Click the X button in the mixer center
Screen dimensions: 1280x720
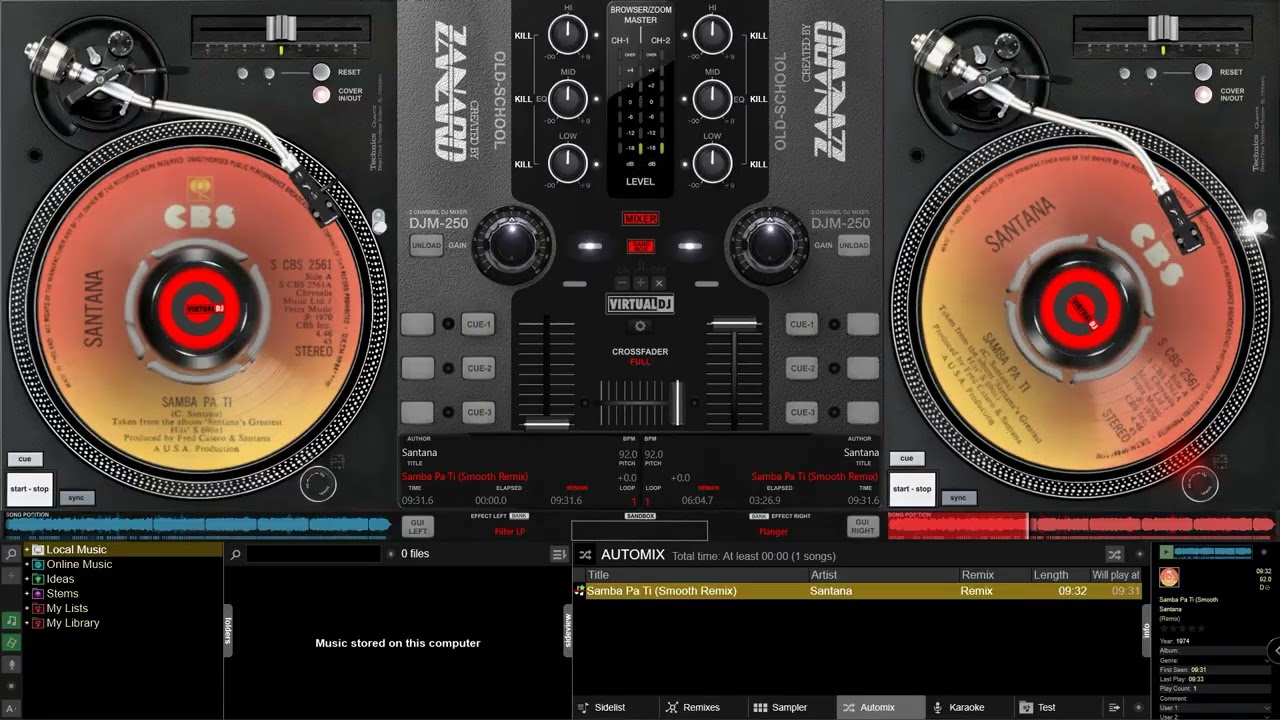(660, 284)
